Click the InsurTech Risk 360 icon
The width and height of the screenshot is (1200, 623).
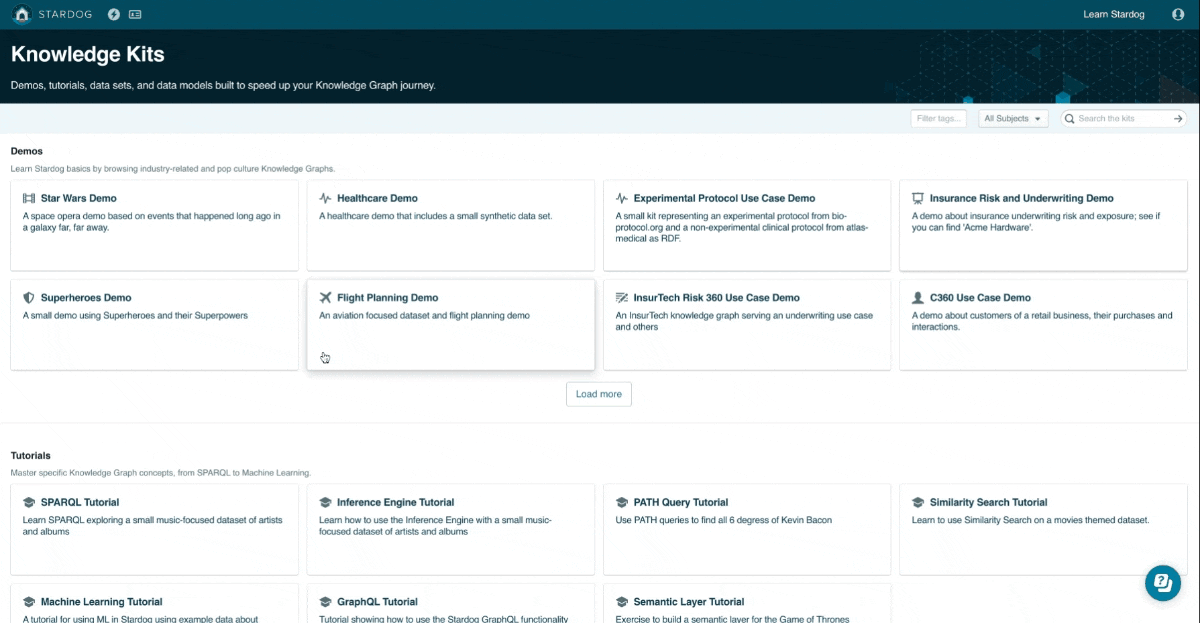point(622,298)
